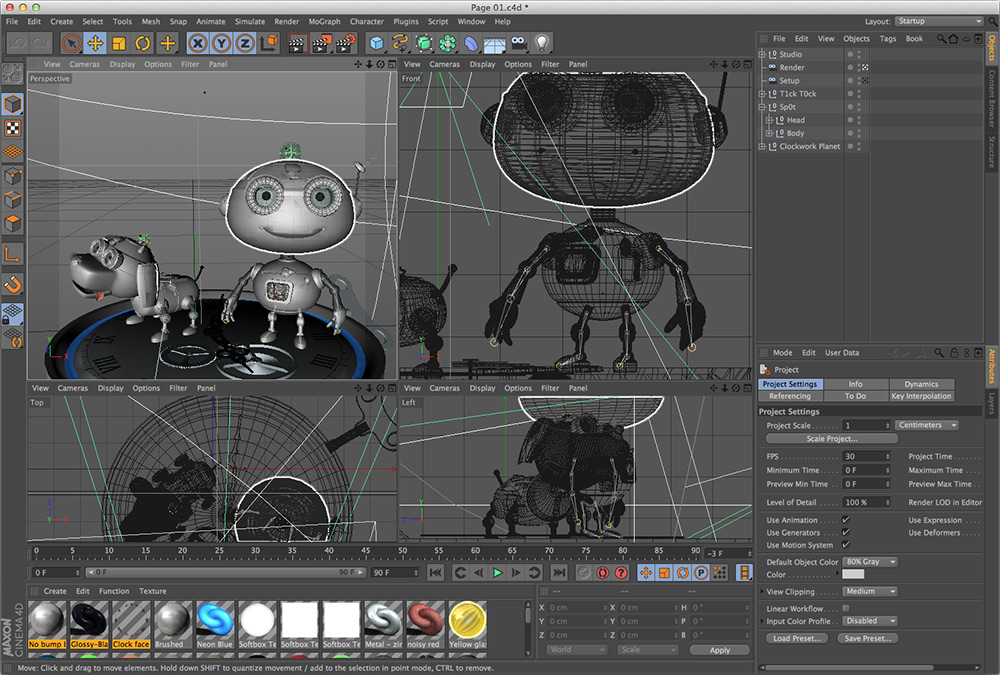Screen dimensions: 1000x675
Task: Open the spline drawing tool icon
Action: click(x=400, y=43)
